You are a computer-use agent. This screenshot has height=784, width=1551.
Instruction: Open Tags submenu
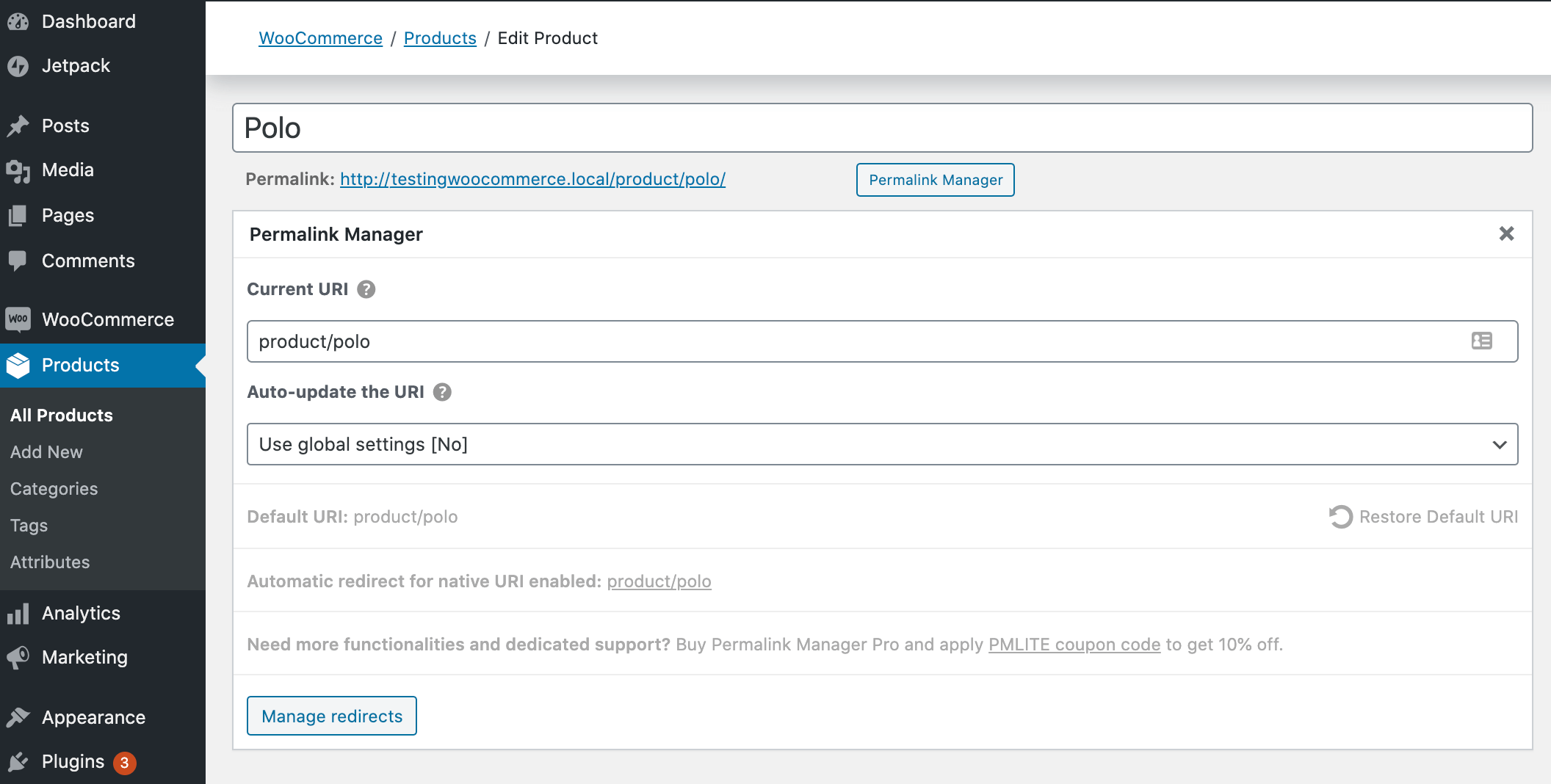tap(29, 526)
